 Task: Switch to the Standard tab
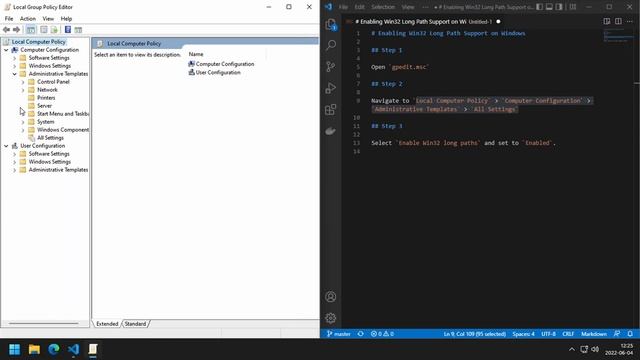click(x=135, y=324)
